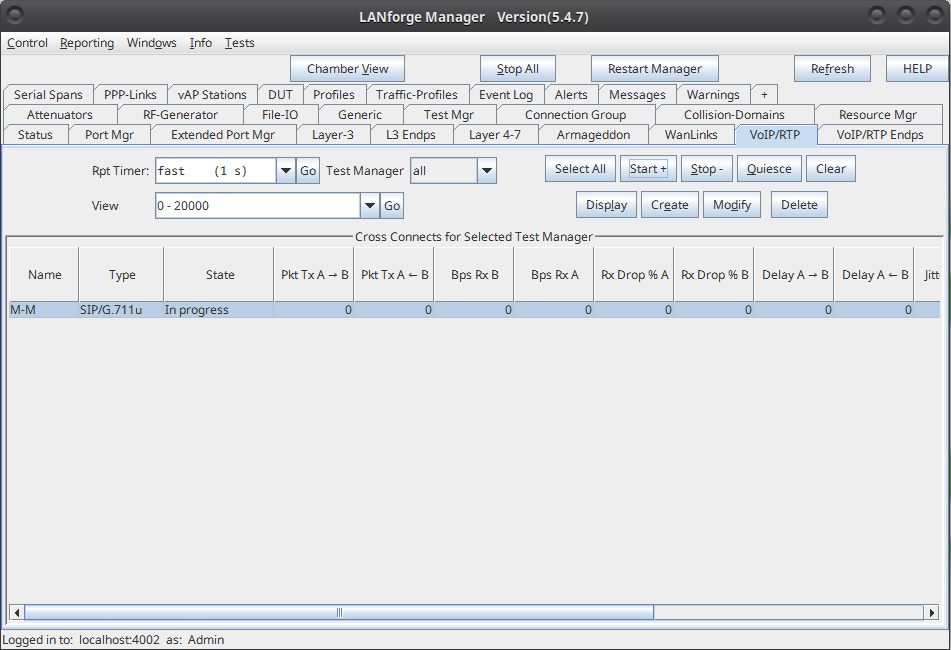Open the VoIP/RTP Endps tab
951x650 pixels.
click(x=880, y=135)
